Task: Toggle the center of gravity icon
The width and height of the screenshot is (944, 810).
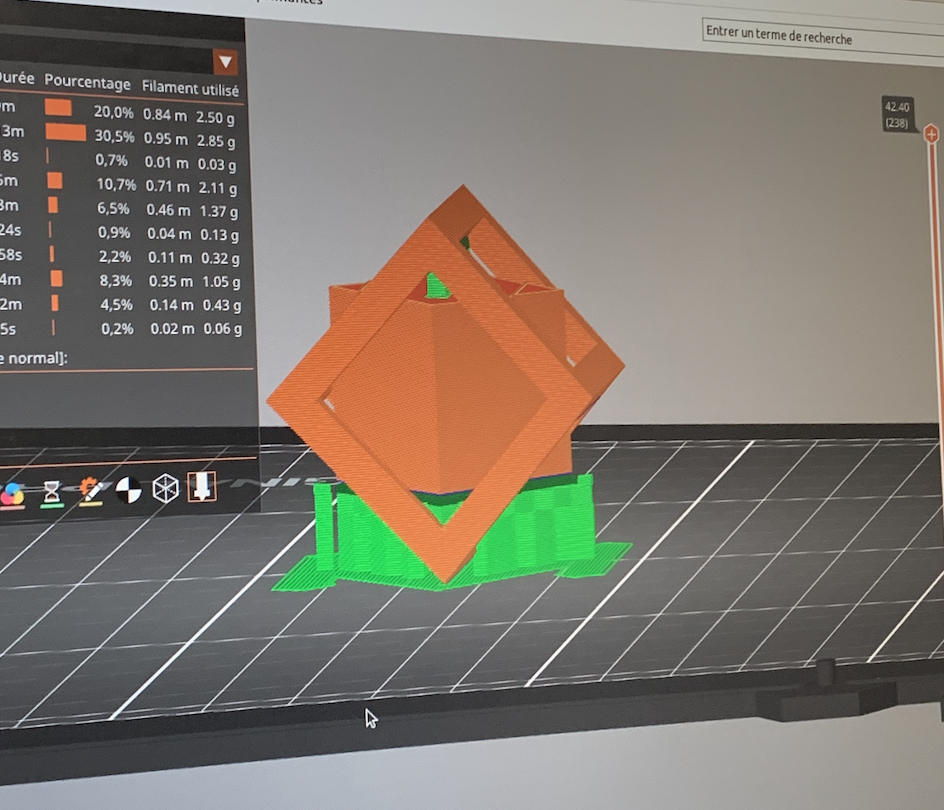Action: 128,490
